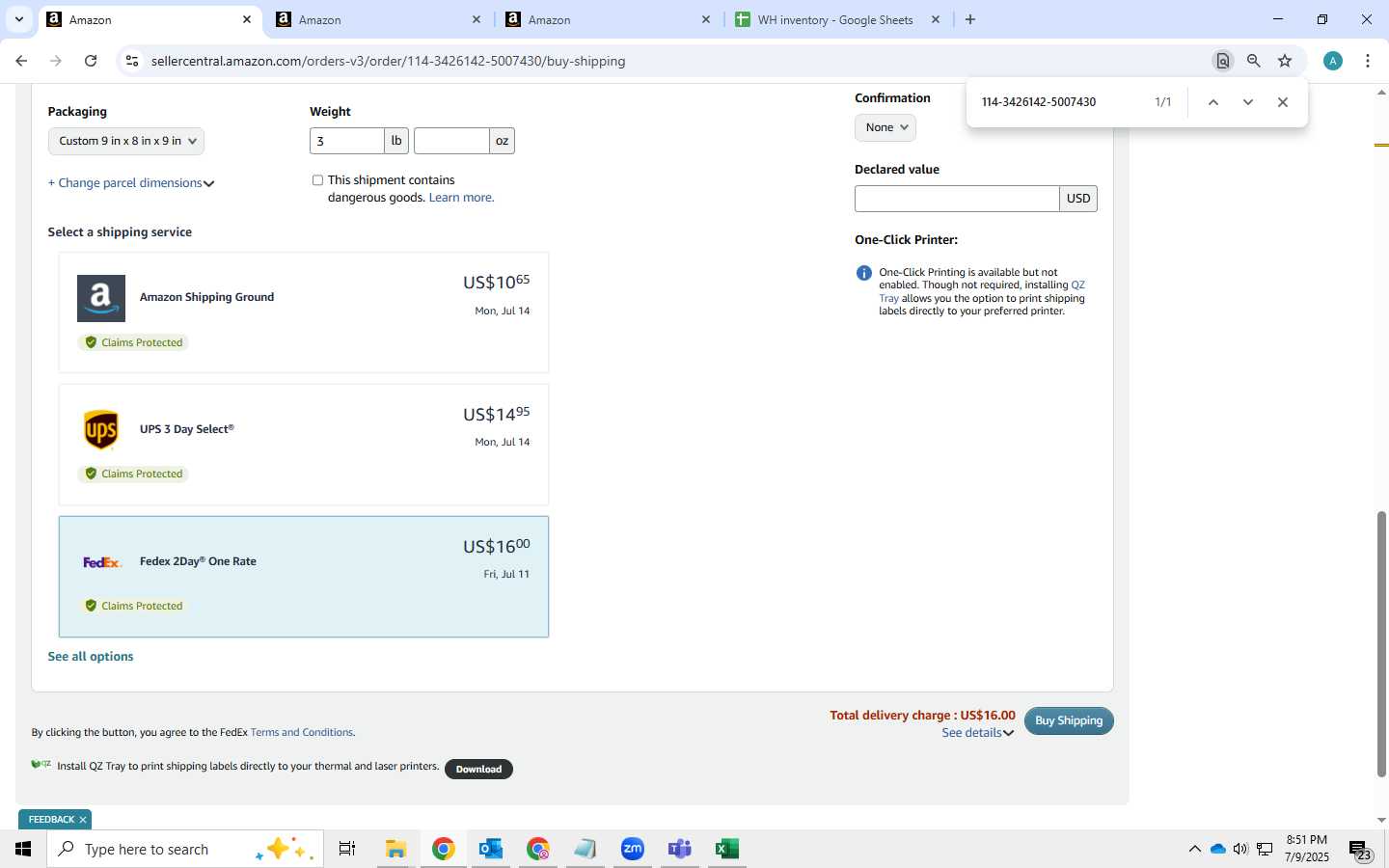Open the Packaging dropdown Custom 9 in x 8 in x 9 in
1389x868 pixels.
pyautogui.click(x=126, y=141)
